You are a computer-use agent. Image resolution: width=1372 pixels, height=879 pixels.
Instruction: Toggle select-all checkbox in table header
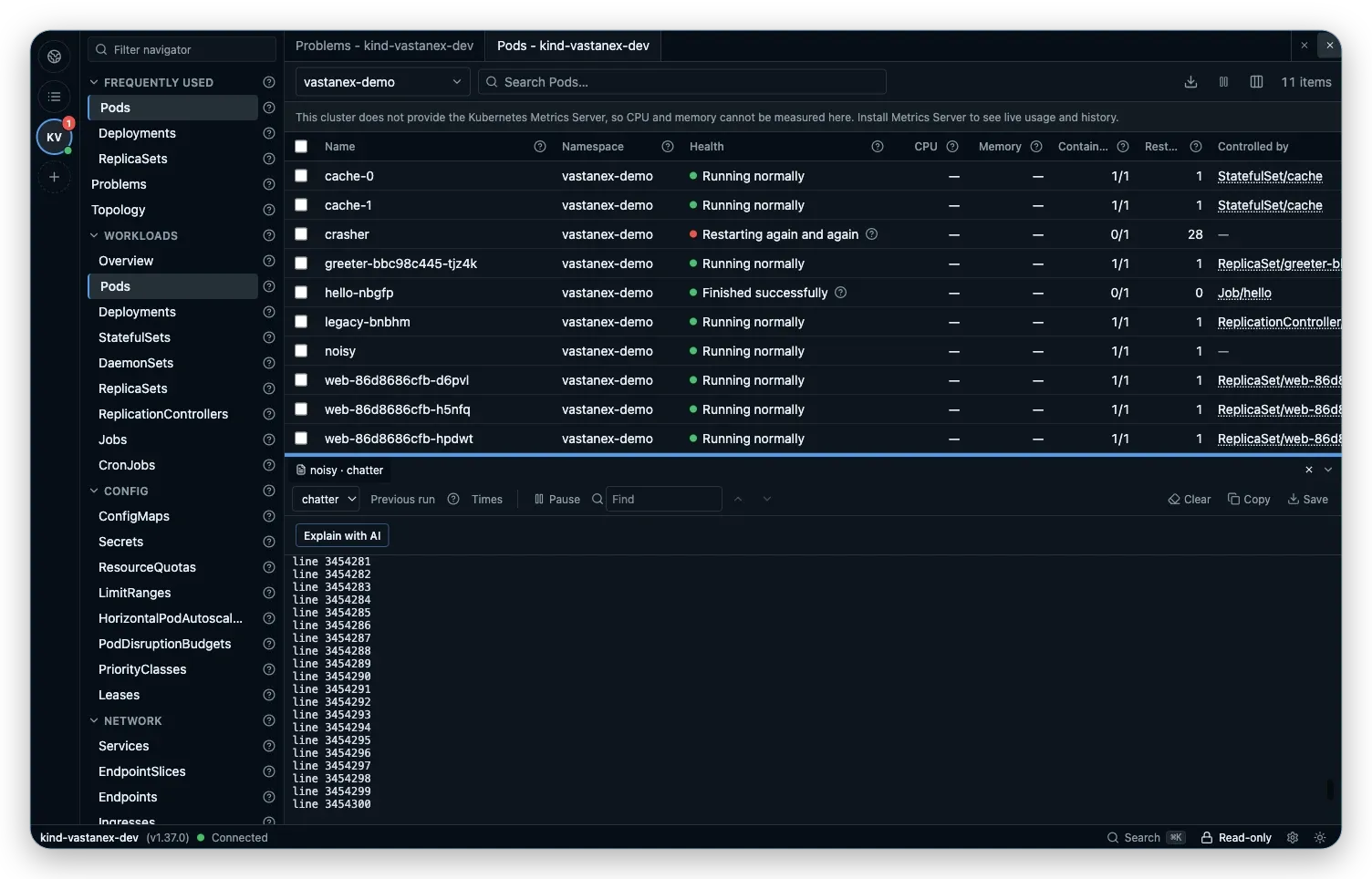pyautogui.click(x=301, y=147)
